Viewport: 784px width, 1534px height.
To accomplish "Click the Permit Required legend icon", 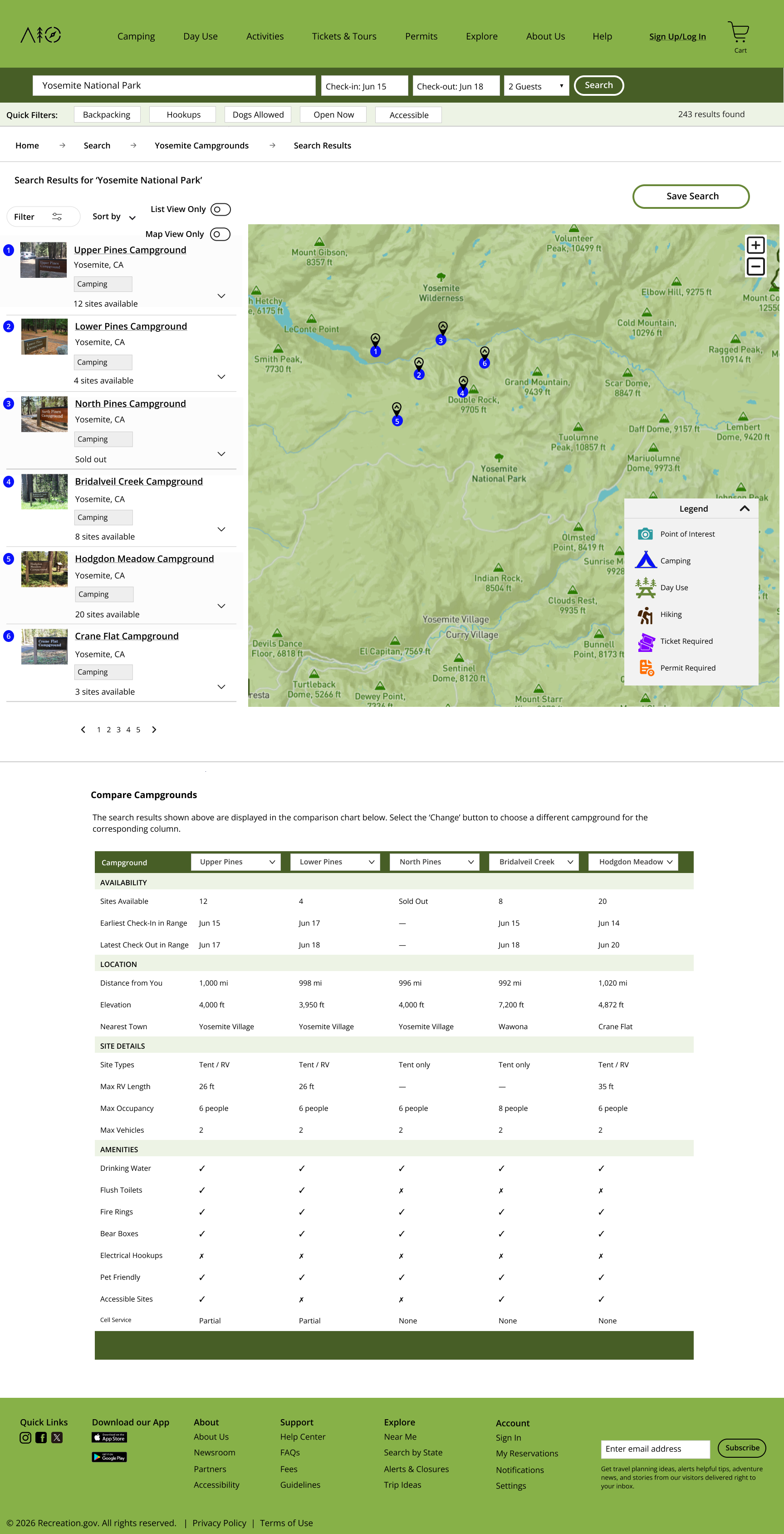I will click(647, 668).
